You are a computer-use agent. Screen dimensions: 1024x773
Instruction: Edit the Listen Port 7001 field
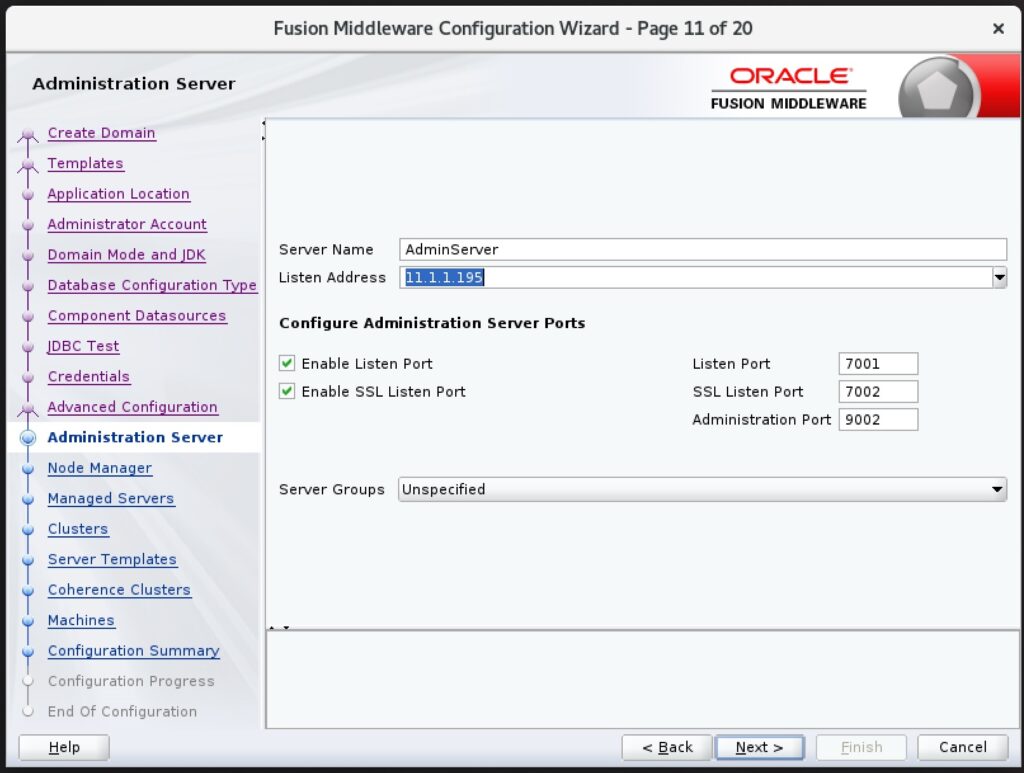click(878, 364)
